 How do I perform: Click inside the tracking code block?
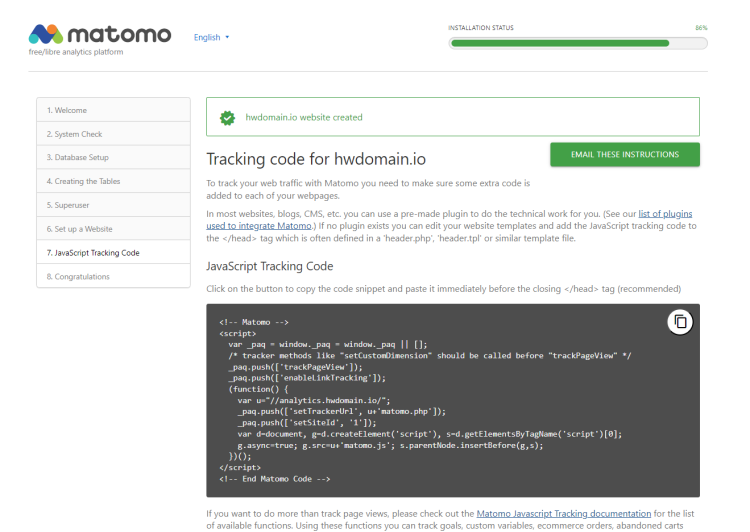453,400
